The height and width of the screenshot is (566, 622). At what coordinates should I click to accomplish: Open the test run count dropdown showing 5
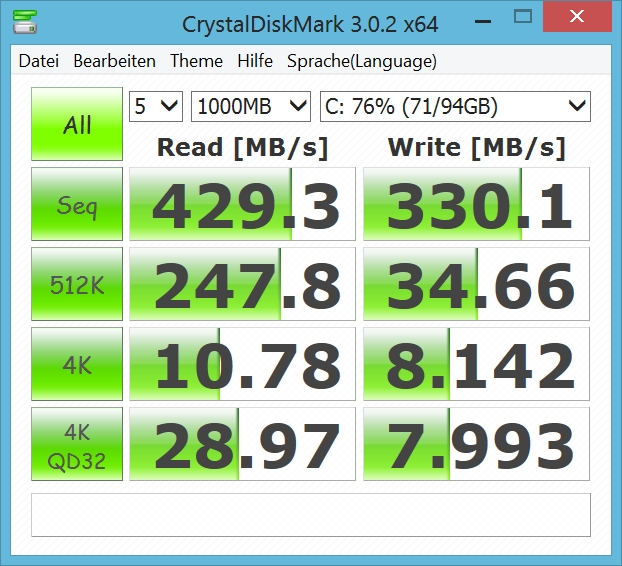pos(156,106)
